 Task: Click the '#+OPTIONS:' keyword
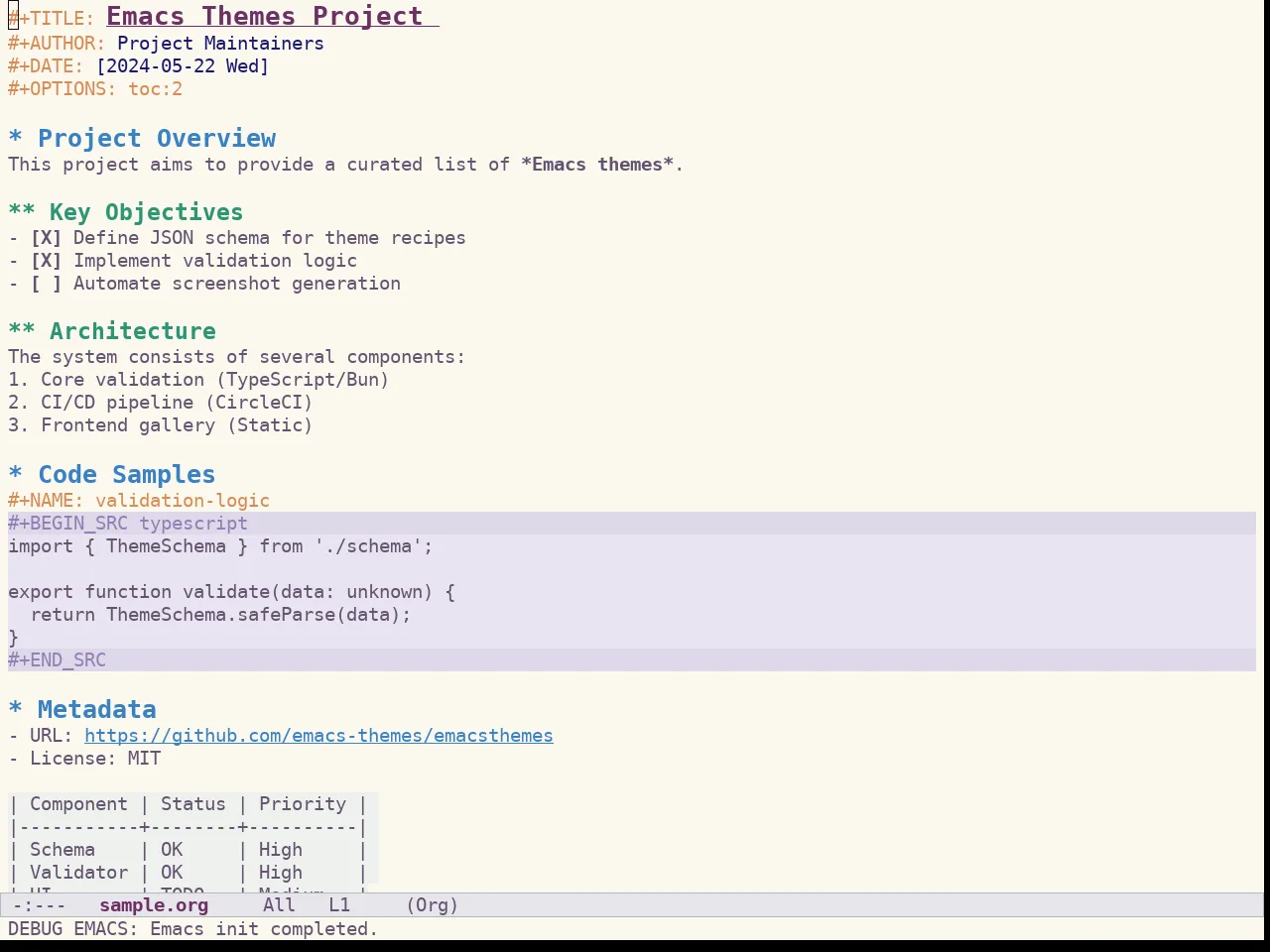(x=63, y=89)
